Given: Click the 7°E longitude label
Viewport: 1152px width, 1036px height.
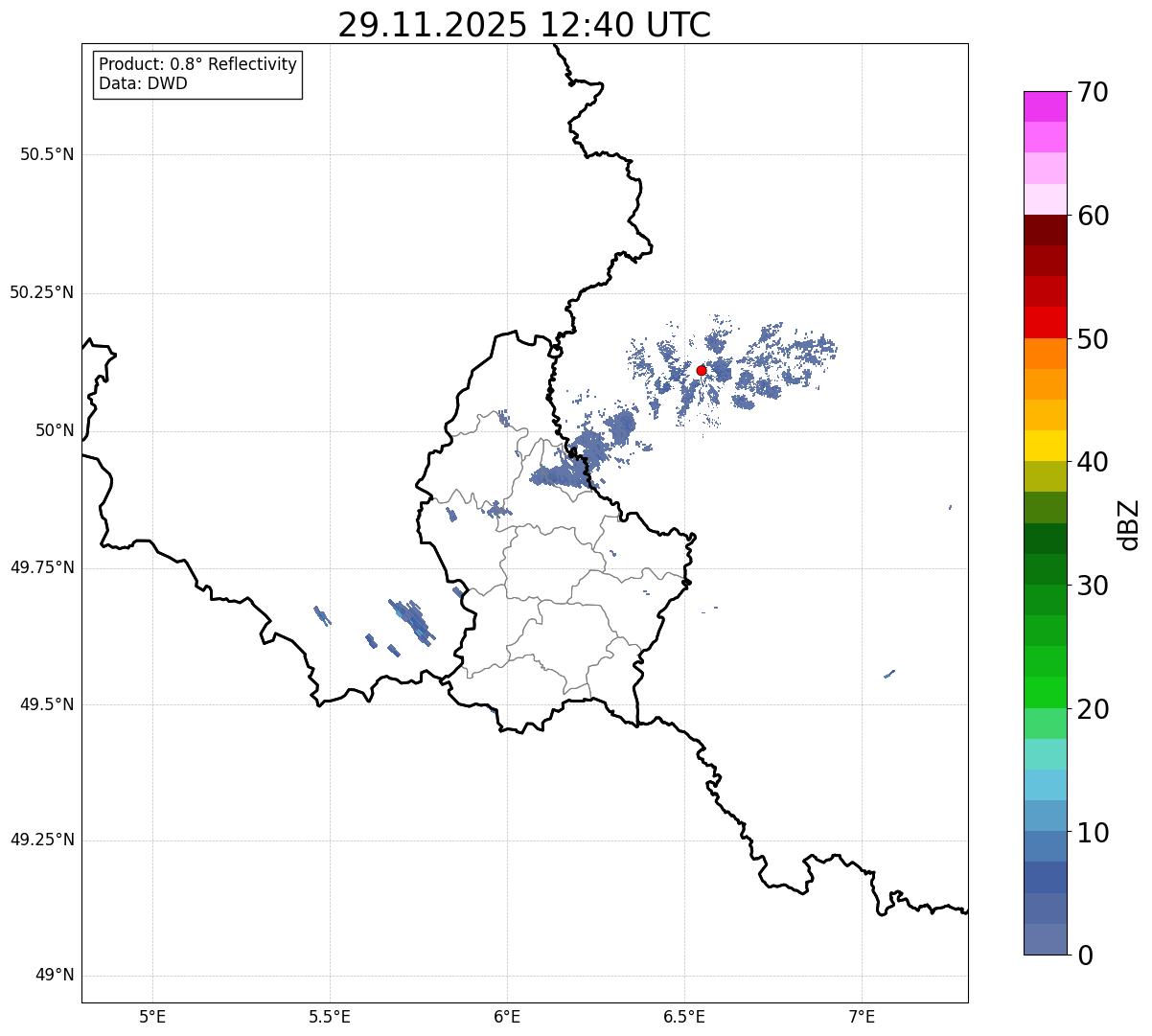Looking at the screenshot, I should pos(863,1017).
